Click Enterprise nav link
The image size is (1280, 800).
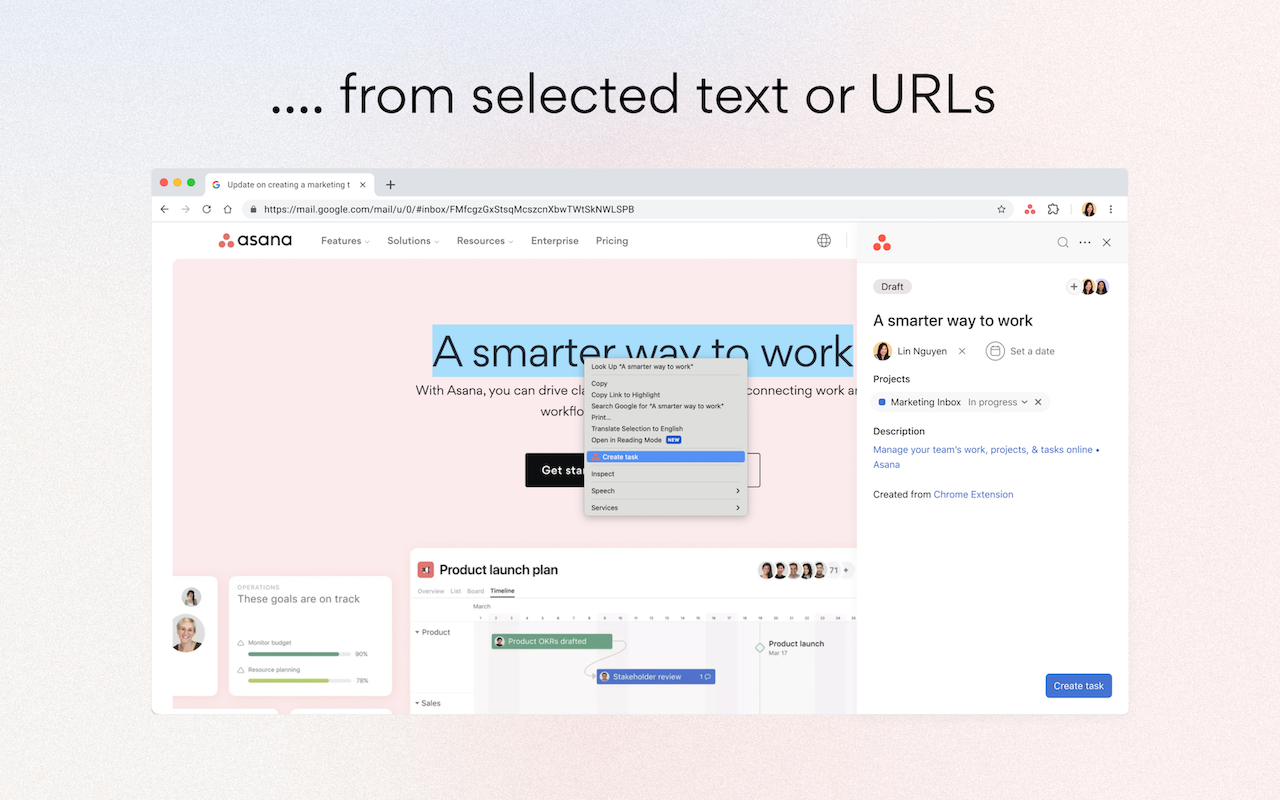[x=555, y=241]
